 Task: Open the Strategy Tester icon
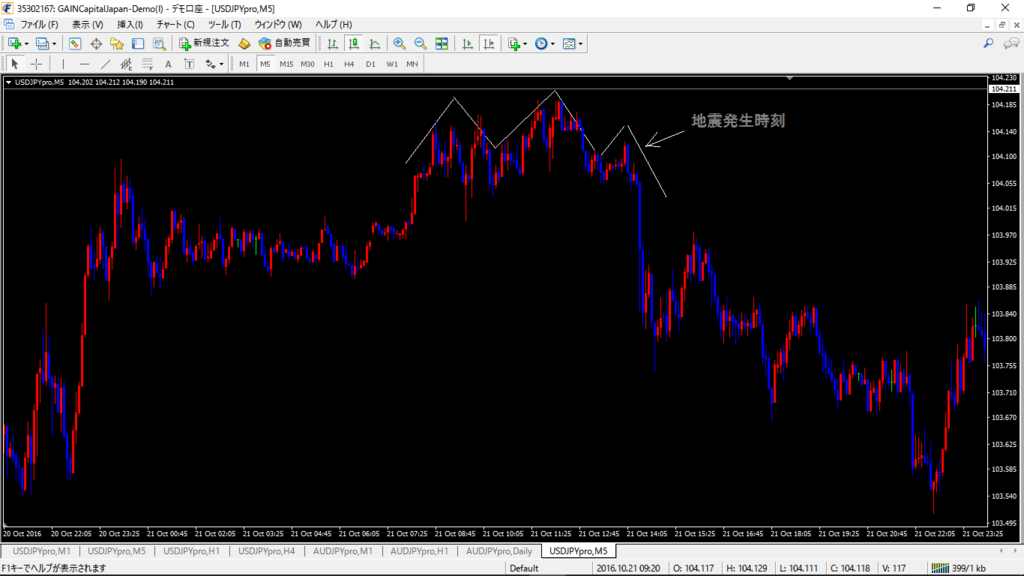[x=159, y=44]
